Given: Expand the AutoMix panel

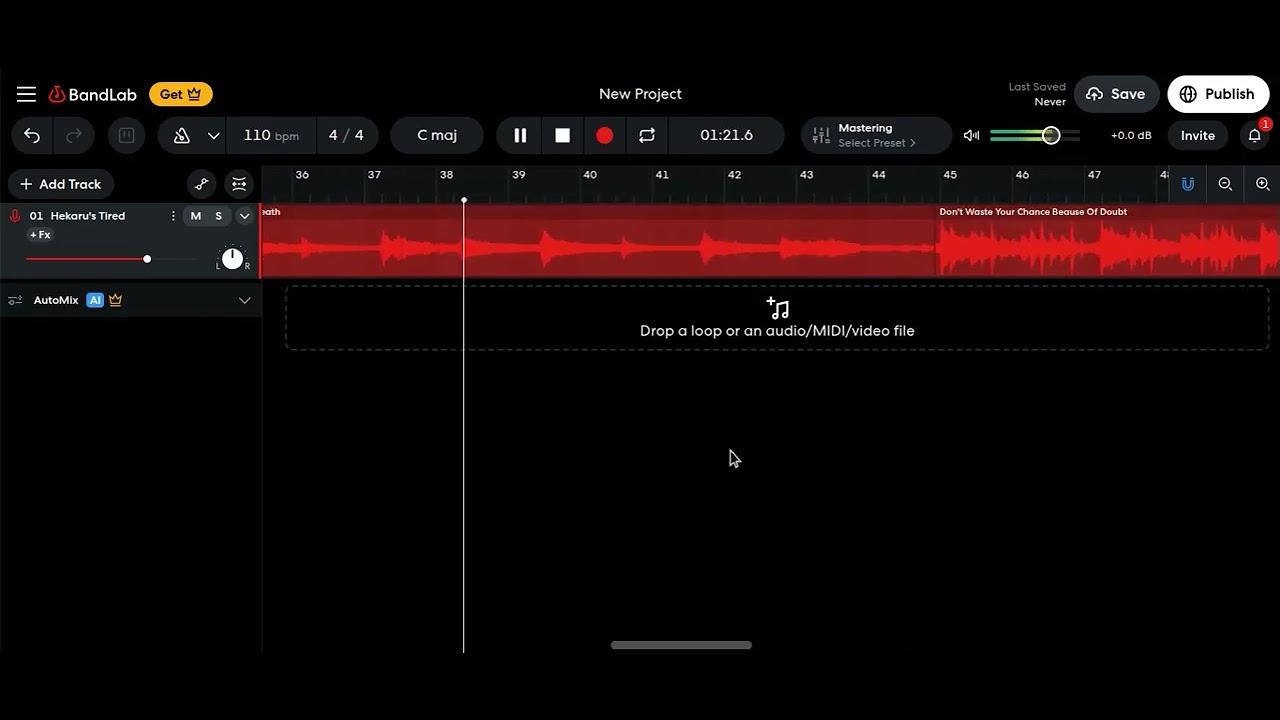Looking at the screenshot, I should click(x=244, y=300).
